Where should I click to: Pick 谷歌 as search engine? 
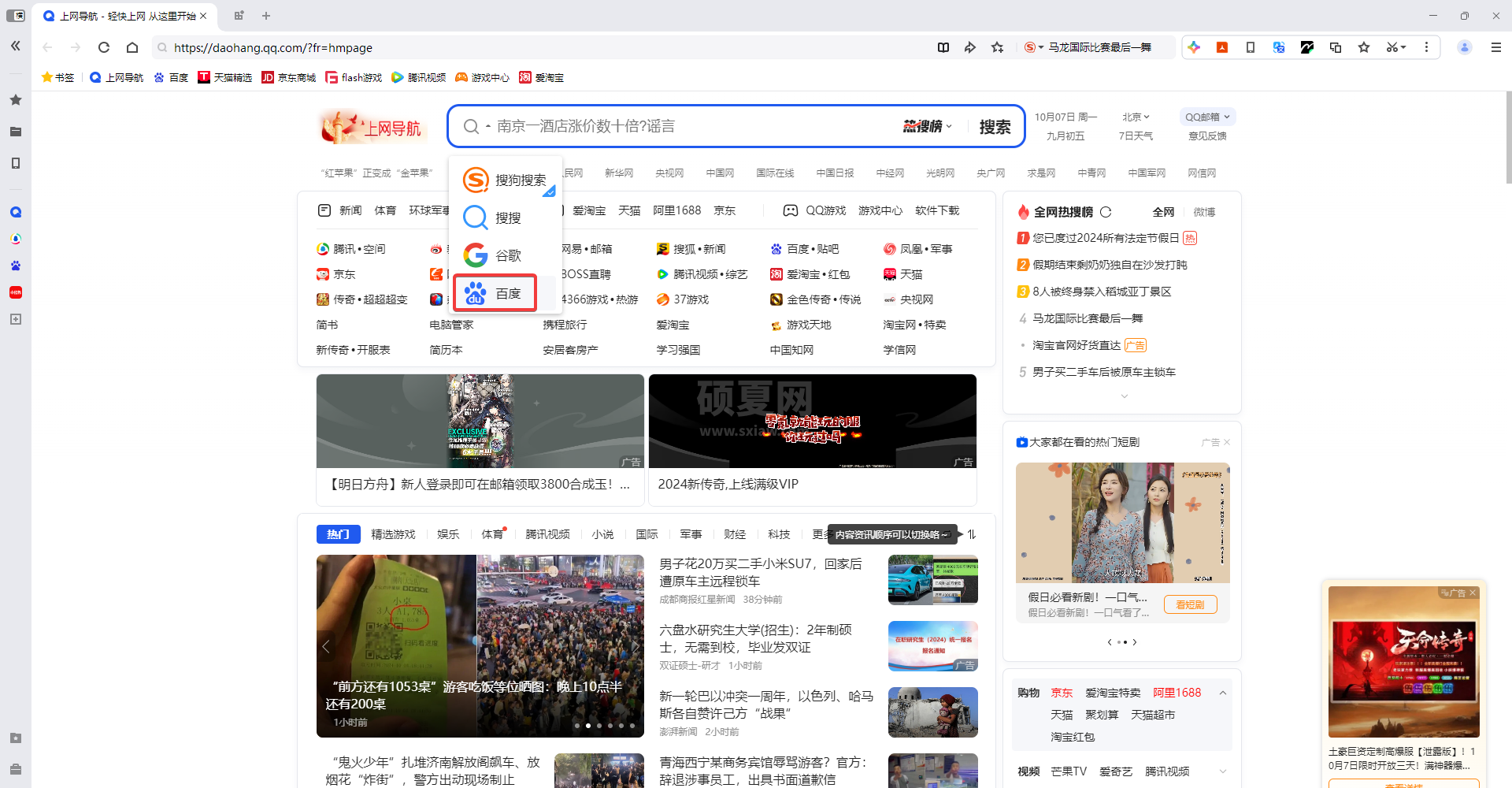click(x=495, y=255)
